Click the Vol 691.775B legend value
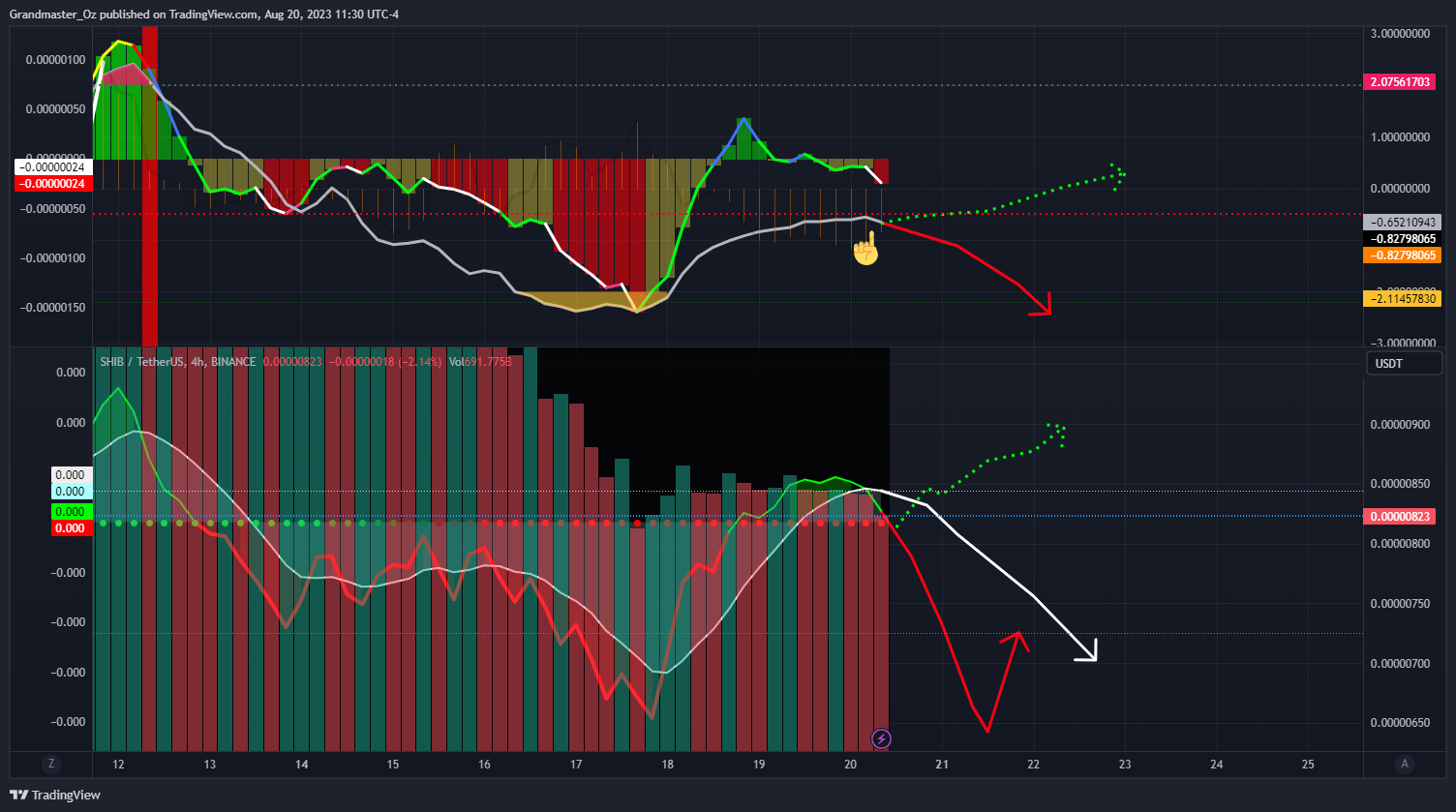Screen dimensions: 1456x812 [479, 362]
